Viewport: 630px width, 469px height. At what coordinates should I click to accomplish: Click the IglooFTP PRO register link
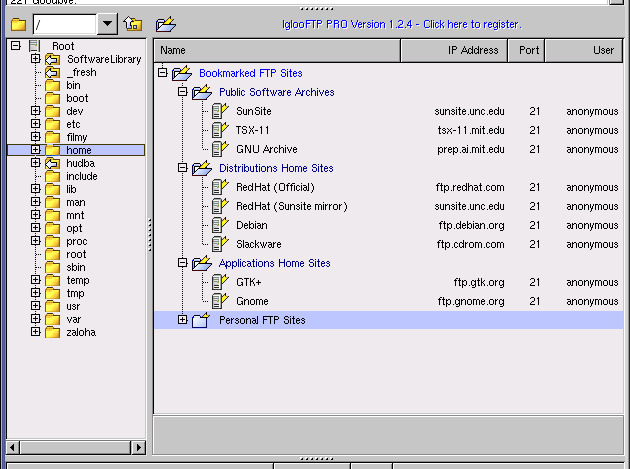pyautogui.click(x=401, y=25)
